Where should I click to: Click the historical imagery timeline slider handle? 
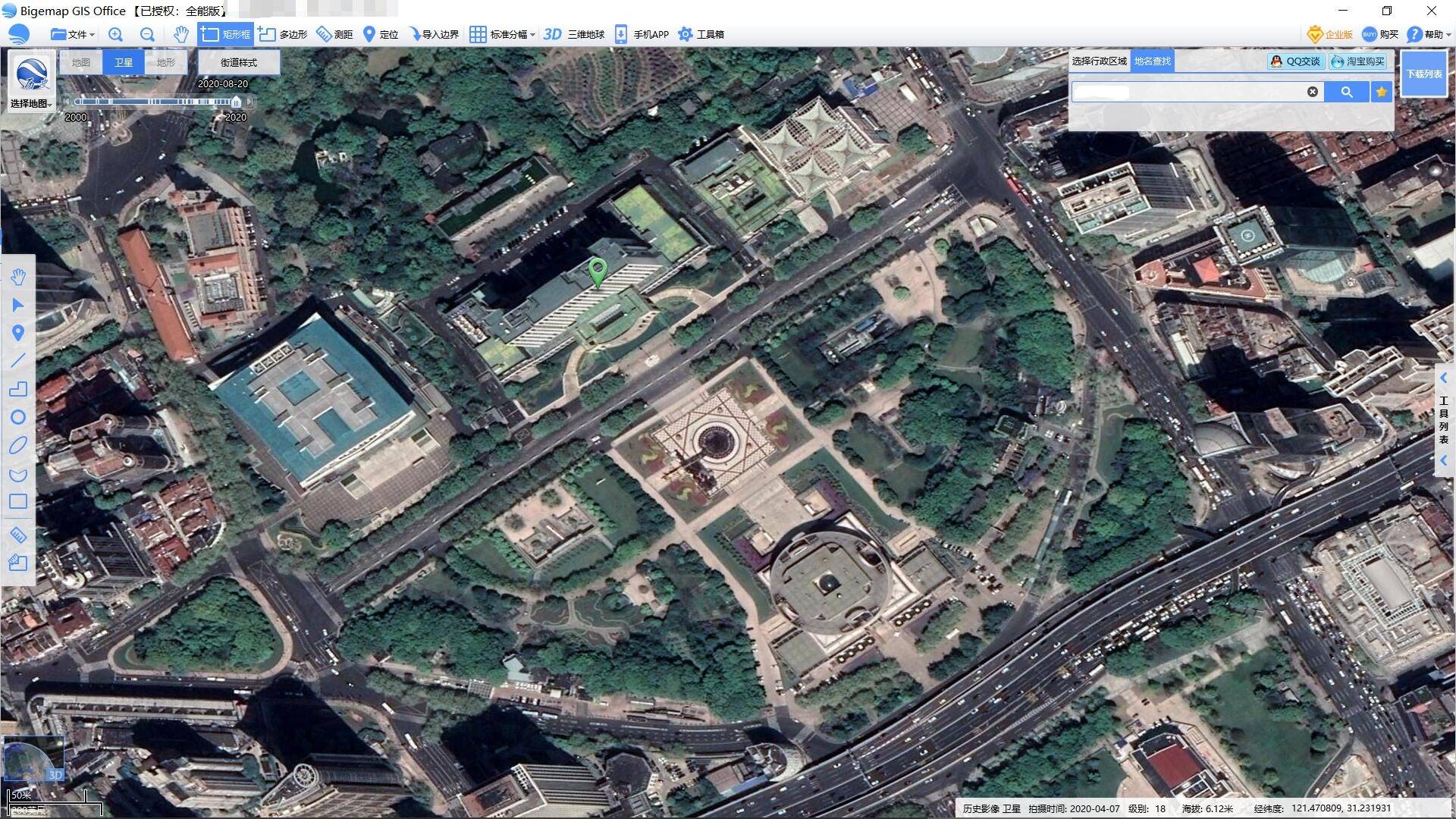click(236, 102)
